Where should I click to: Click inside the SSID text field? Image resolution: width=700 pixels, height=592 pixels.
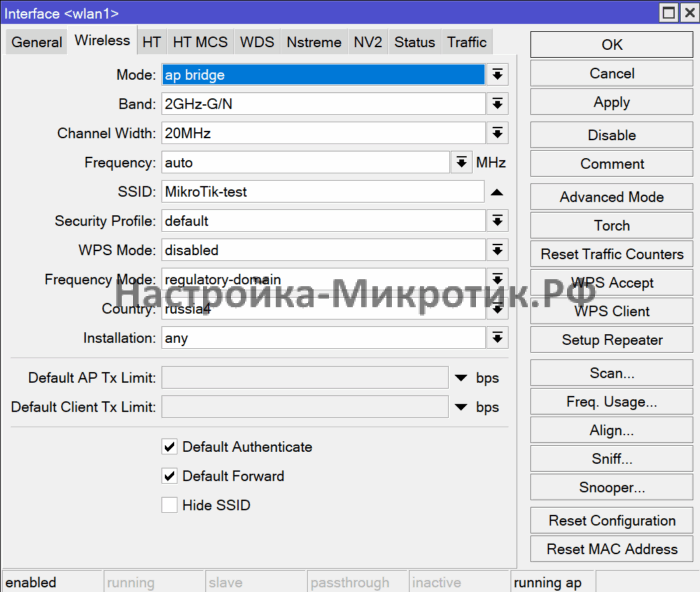pos(322,191)
